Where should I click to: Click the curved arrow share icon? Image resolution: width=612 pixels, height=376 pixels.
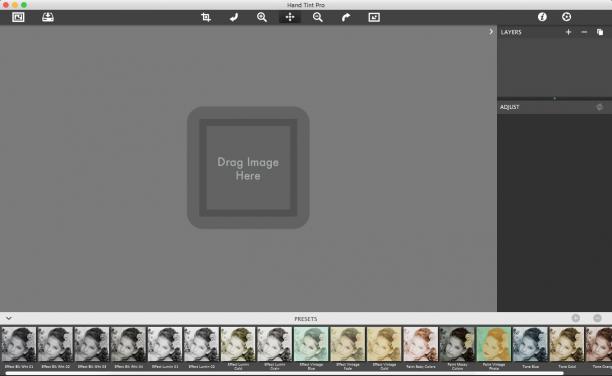point(346,17)
